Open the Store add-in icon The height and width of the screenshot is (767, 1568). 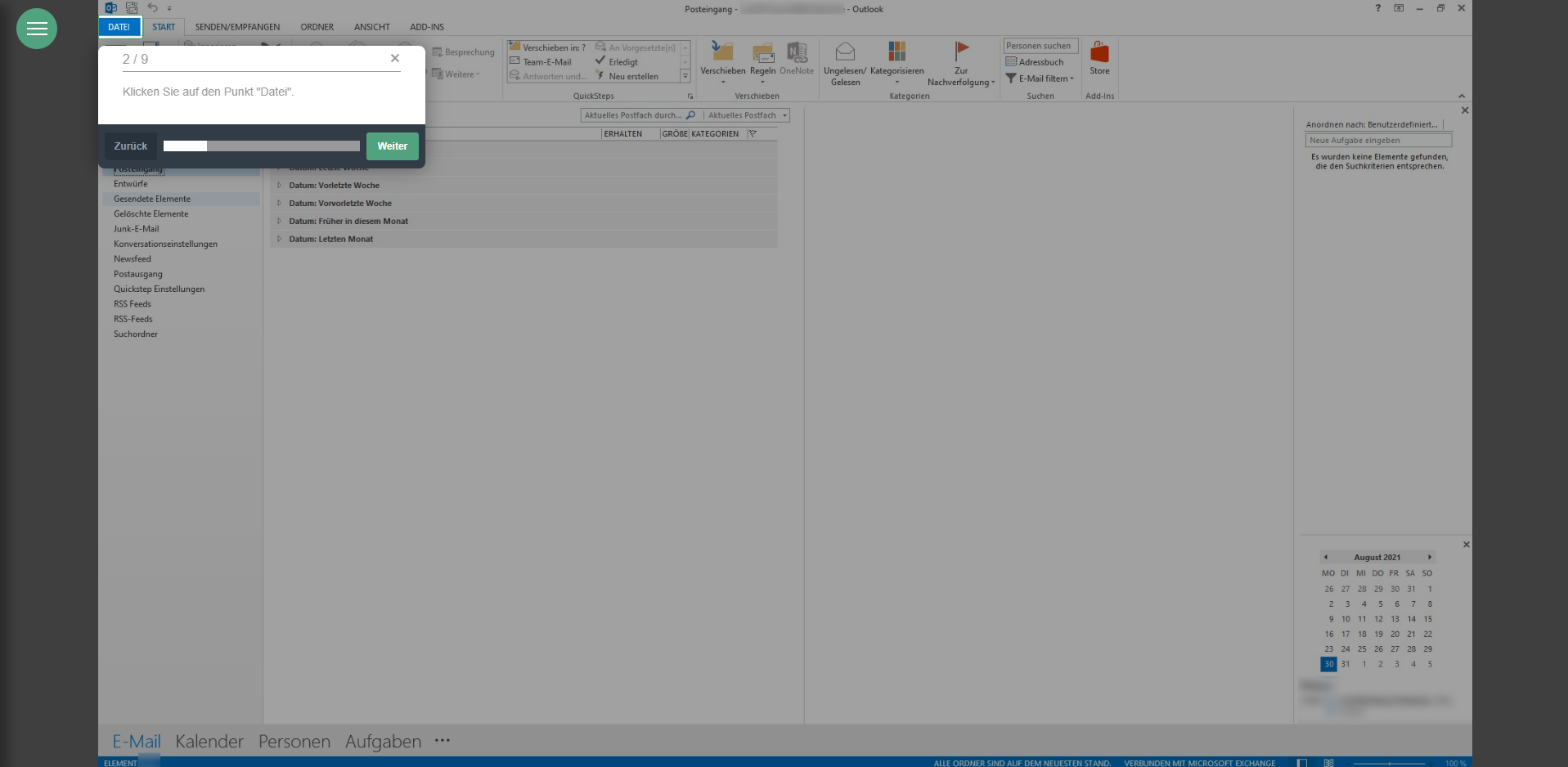(1099, 53)
